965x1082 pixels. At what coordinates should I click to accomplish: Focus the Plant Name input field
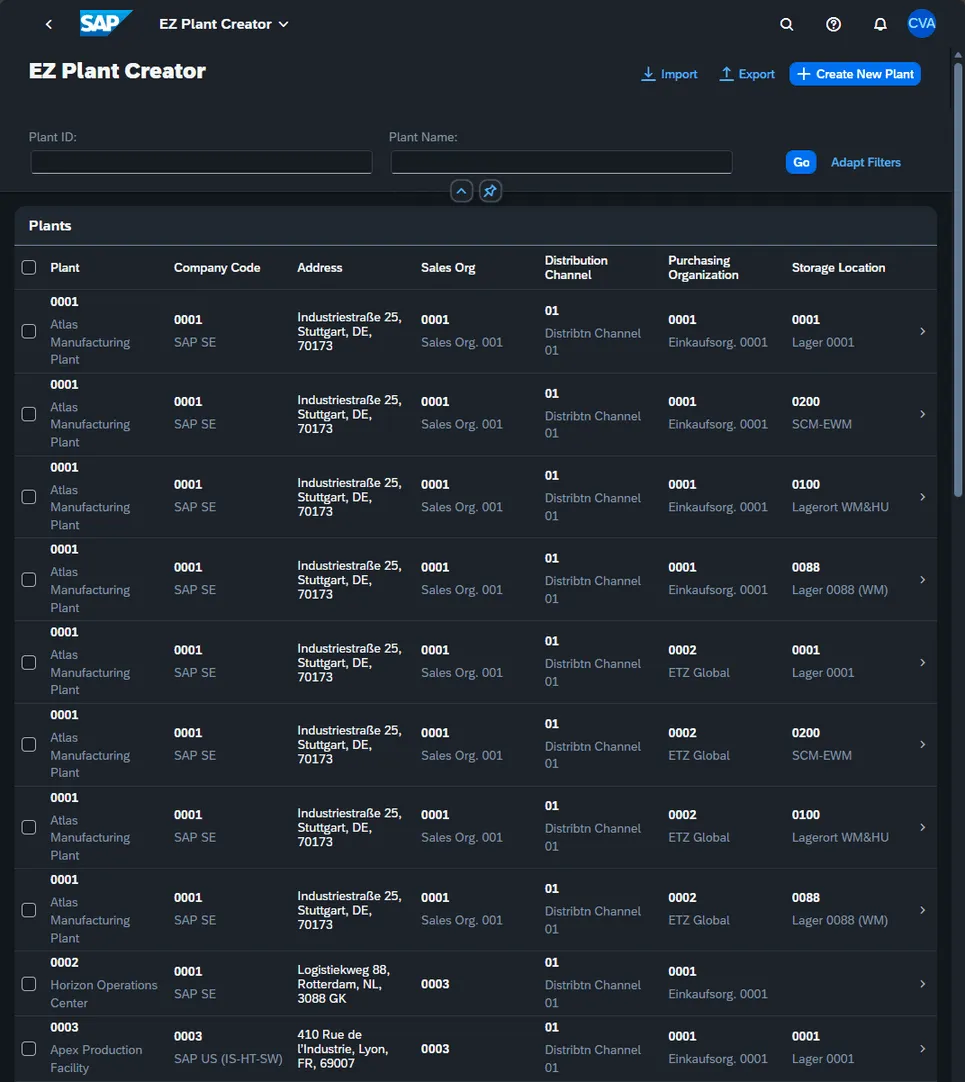point(561,162)
